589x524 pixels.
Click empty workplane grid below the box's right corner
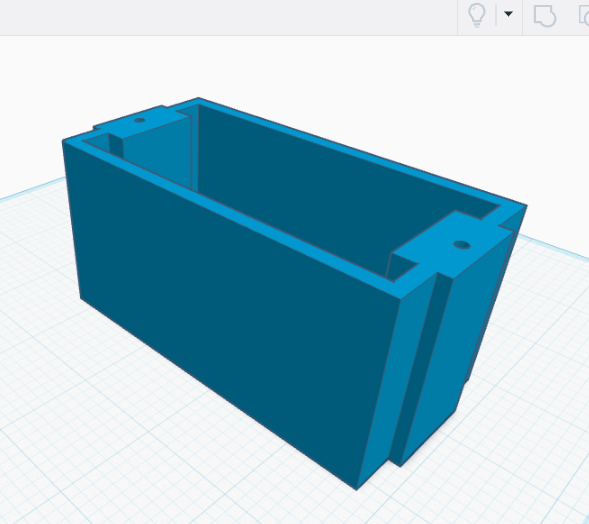(x=432, y=496)
